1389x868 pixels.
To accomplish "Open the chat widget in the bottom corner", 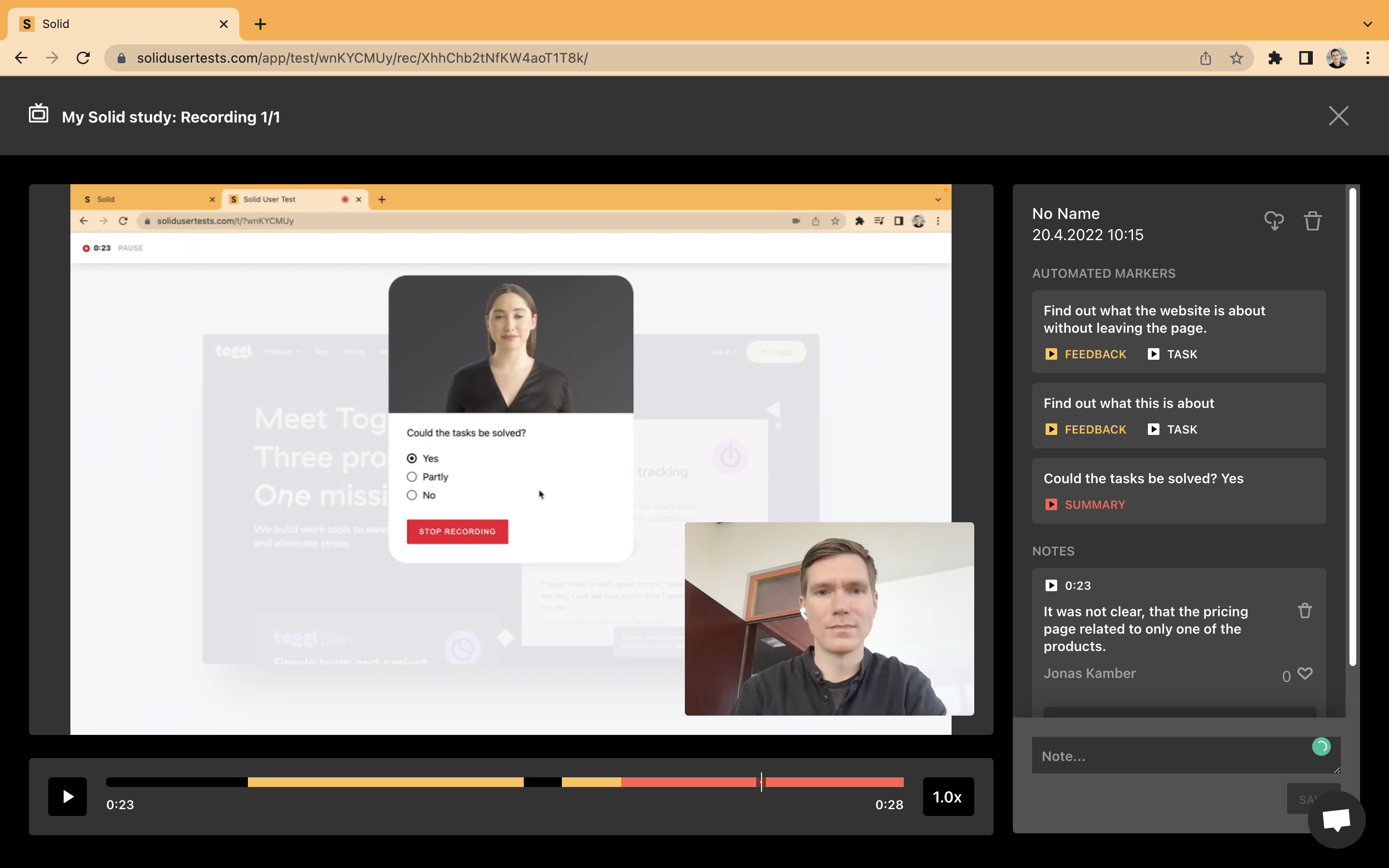I will click(x=1335, y=819).
